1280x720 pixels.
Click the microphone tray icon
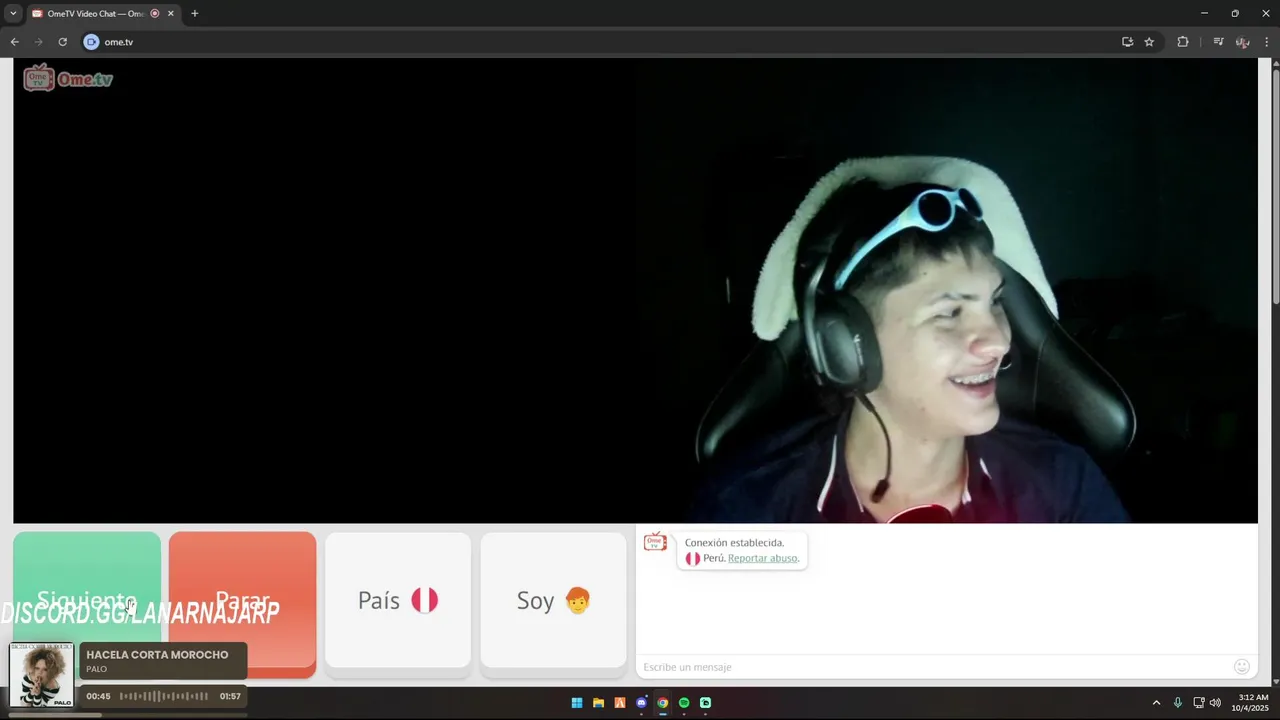pos(1177,703)
